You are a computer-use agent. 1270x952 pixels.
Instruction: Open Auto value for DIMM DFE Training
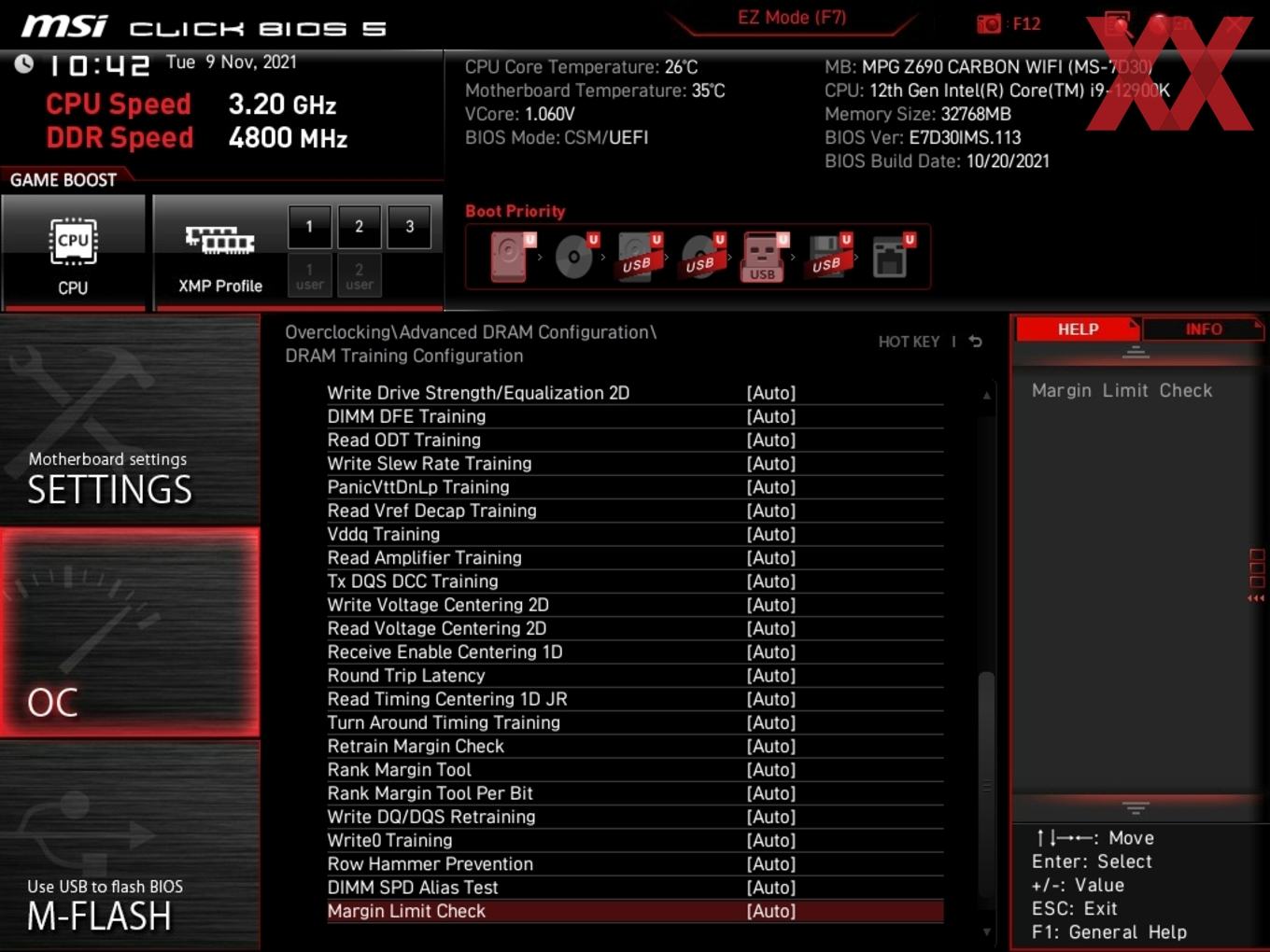click(x=771, y=416)
